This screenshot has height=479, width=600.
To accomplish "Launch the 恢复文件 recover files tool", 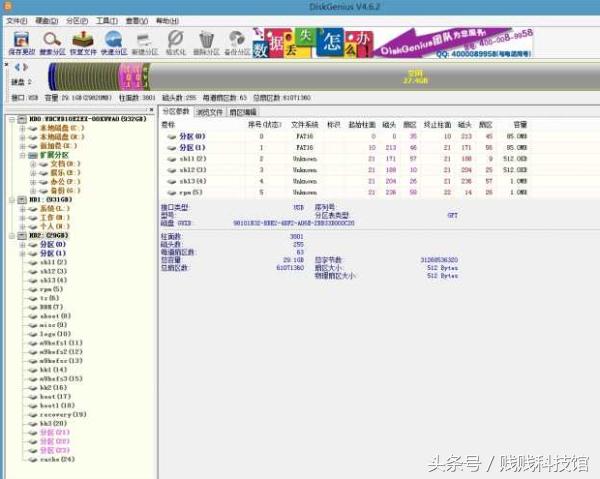I will point(83,43).
